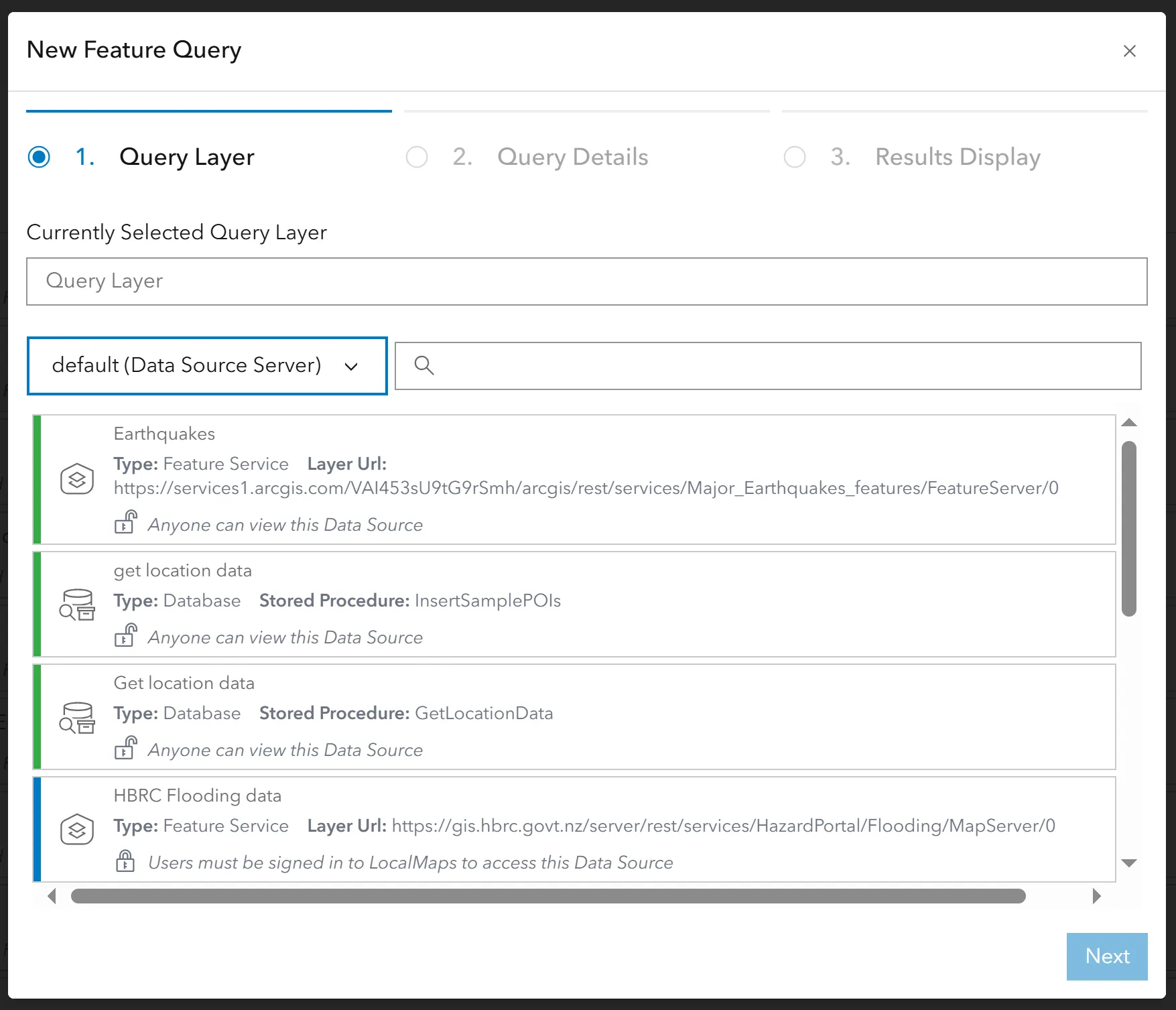Click 'Stored Procedure: GetLocationData' text
The height and width of the screenshot is (1010, 1176).
406,713
